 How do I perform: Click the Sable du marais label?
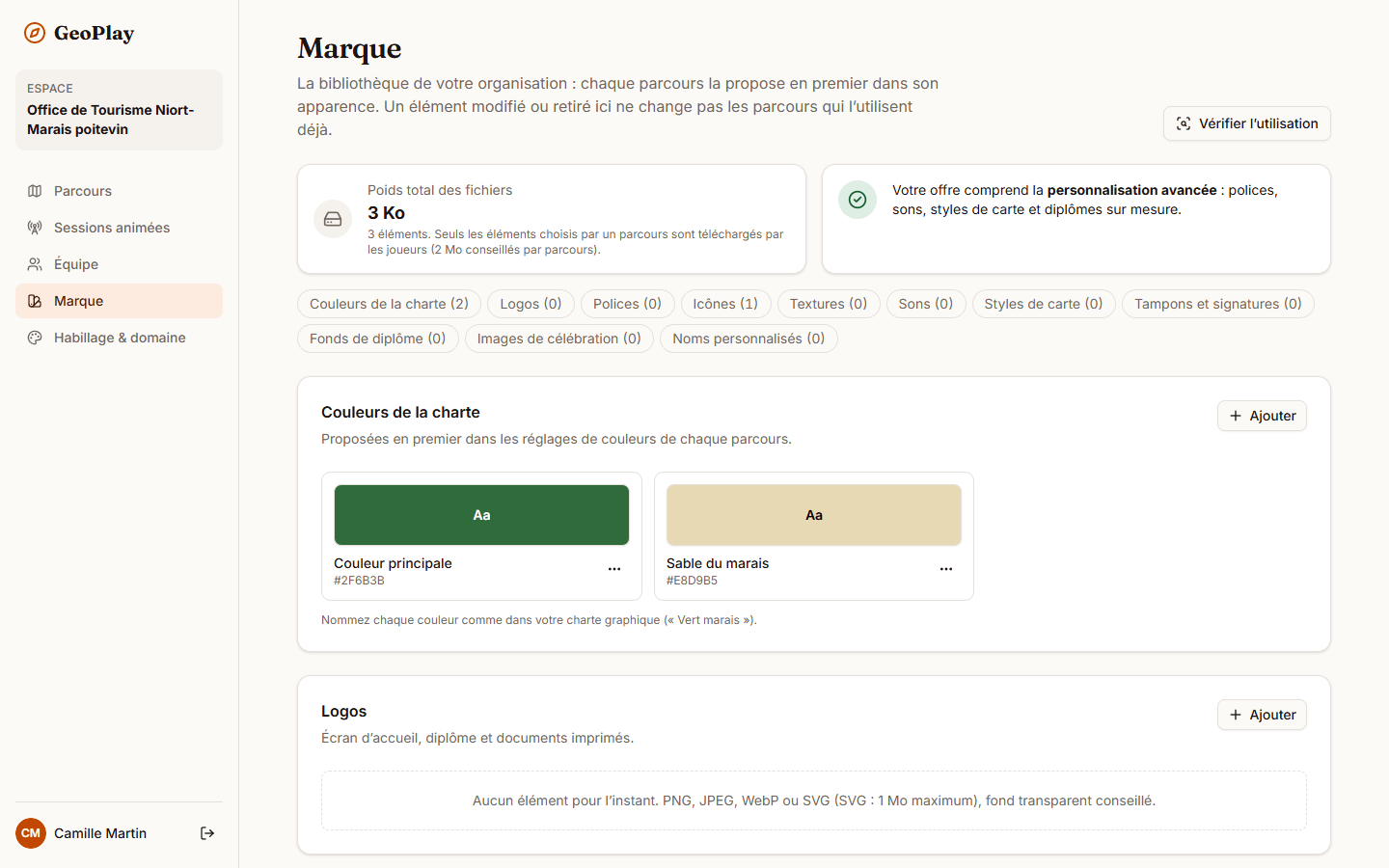[718, 563]
